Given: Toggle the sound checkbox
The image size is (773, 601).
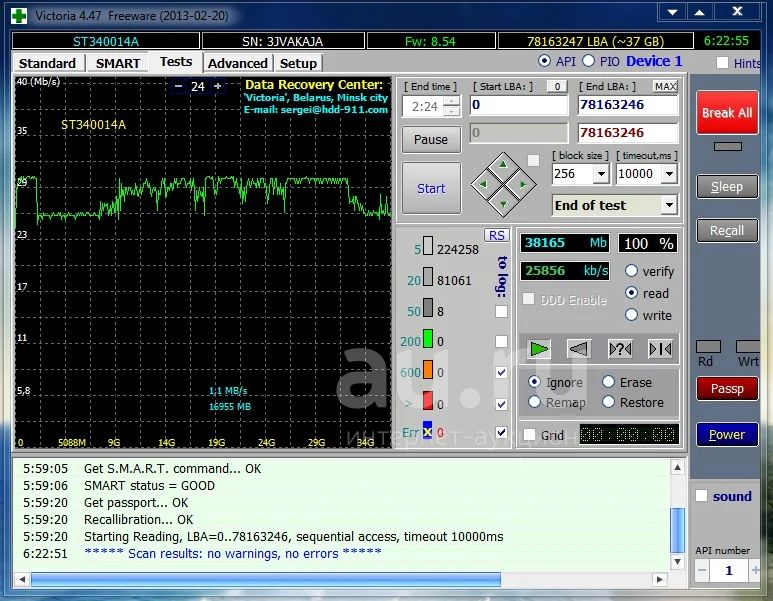Looking at the screenshot, I should [702, 496].
